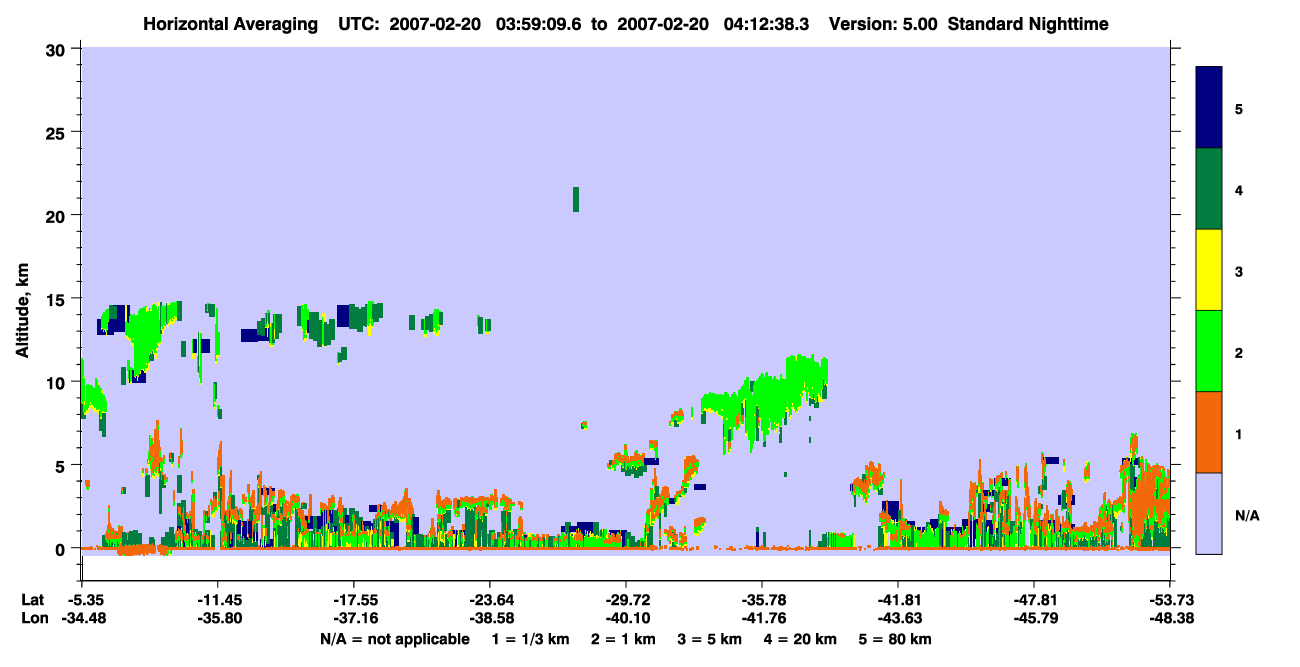Click the yellow level 3 legend swatch
The image size is (1300, 667).
1209,270
